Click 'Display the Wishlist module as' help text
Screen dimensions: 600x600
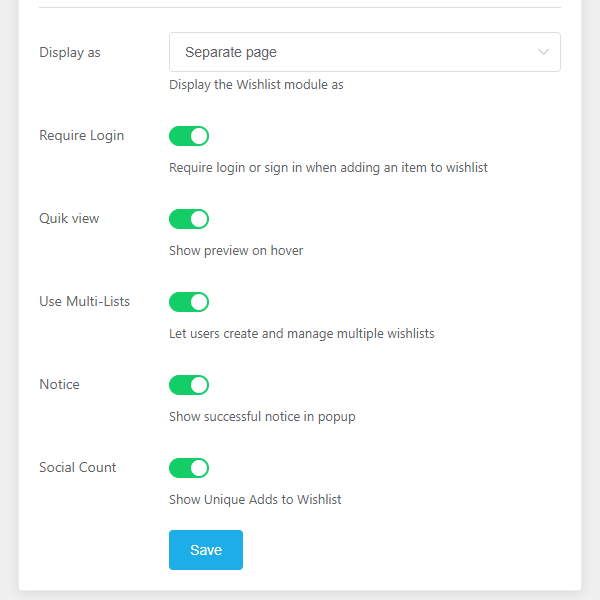click(x=256, y=85)
